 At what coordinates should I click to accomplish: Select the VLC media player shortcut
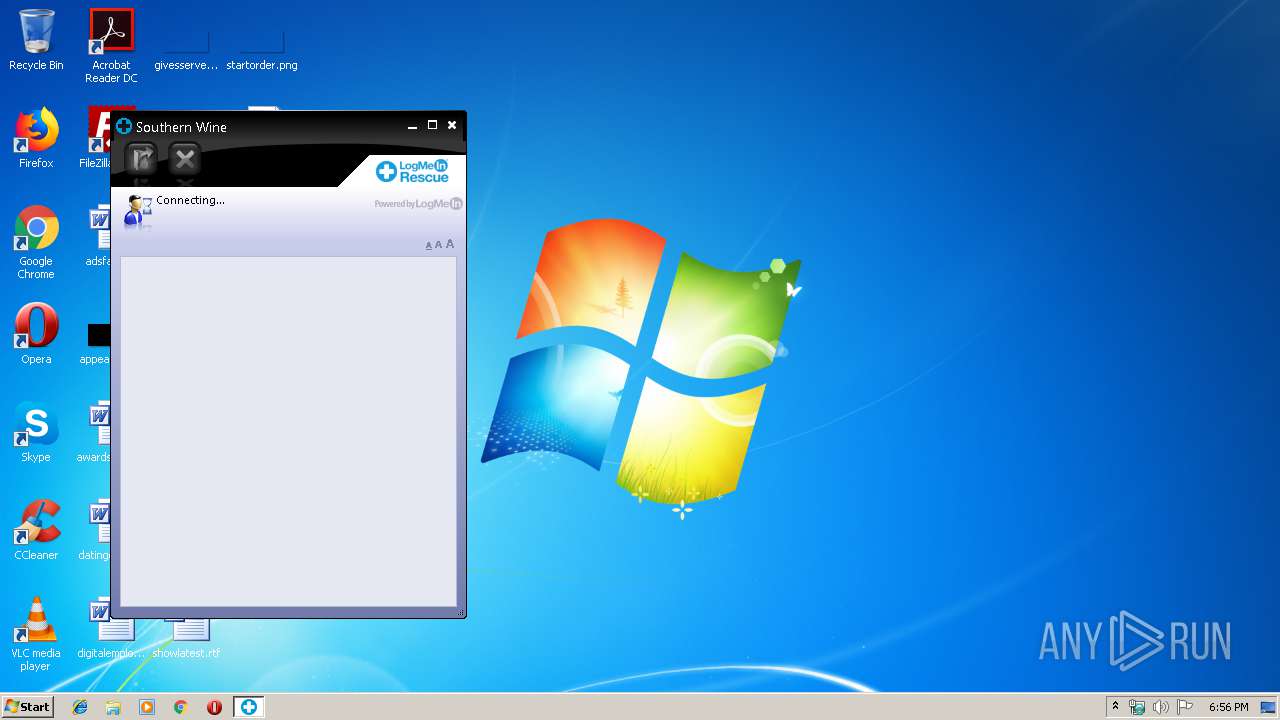36,634
